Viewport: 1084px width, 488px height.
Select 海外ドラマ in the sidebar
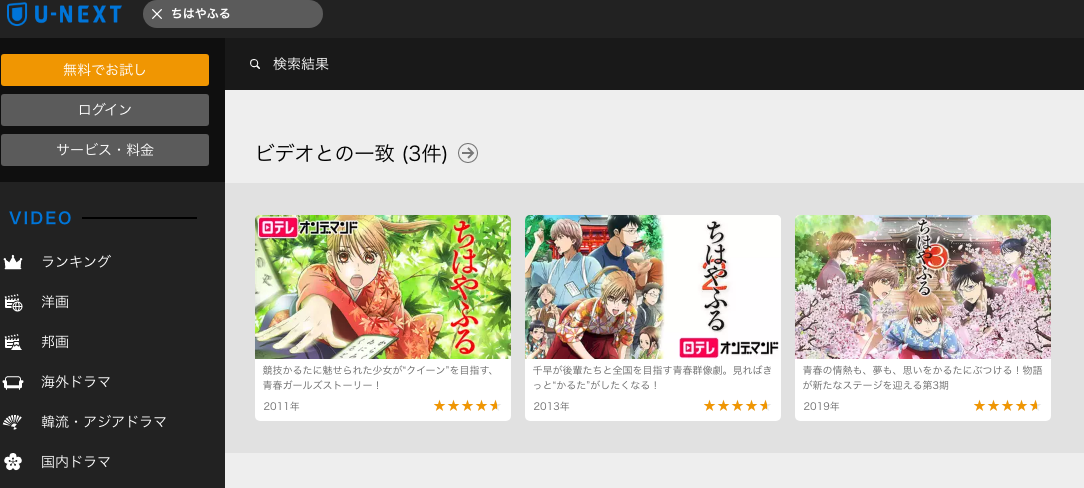(76, 382)
